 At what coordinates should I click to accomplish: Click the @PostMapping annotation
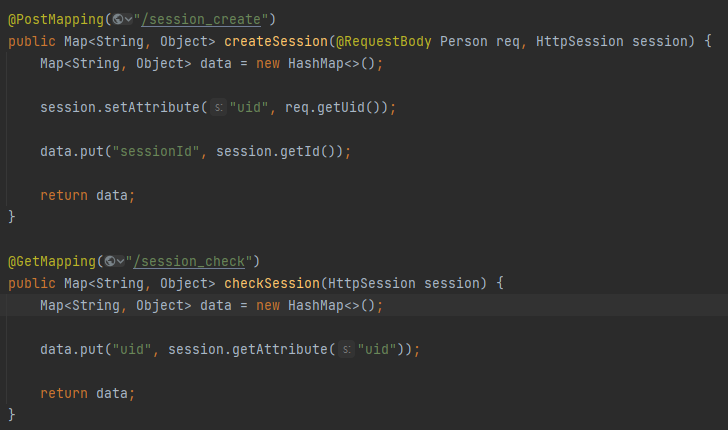click(56, 20)
